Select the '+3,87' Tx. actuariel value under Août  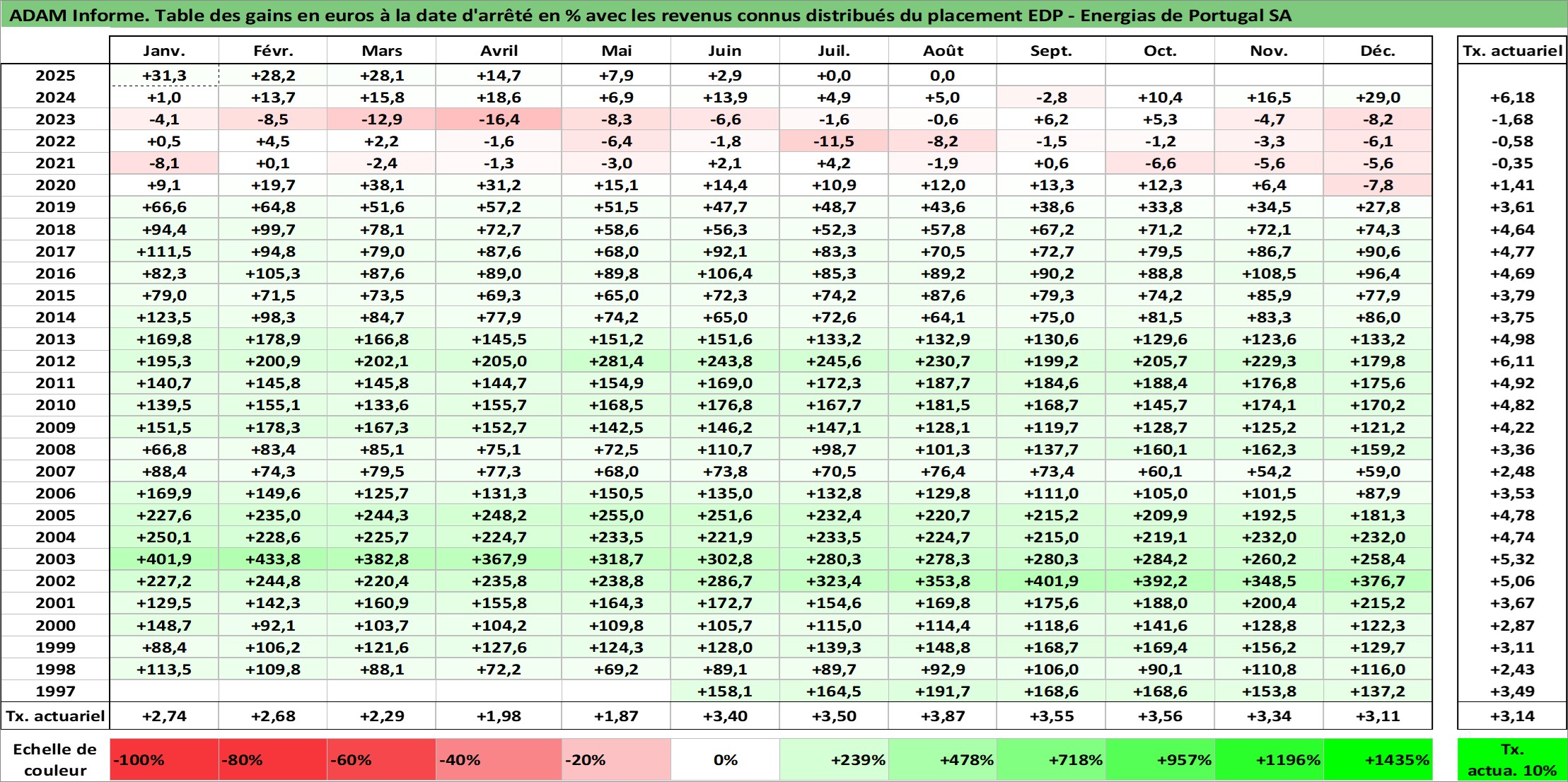click(943, 716)
